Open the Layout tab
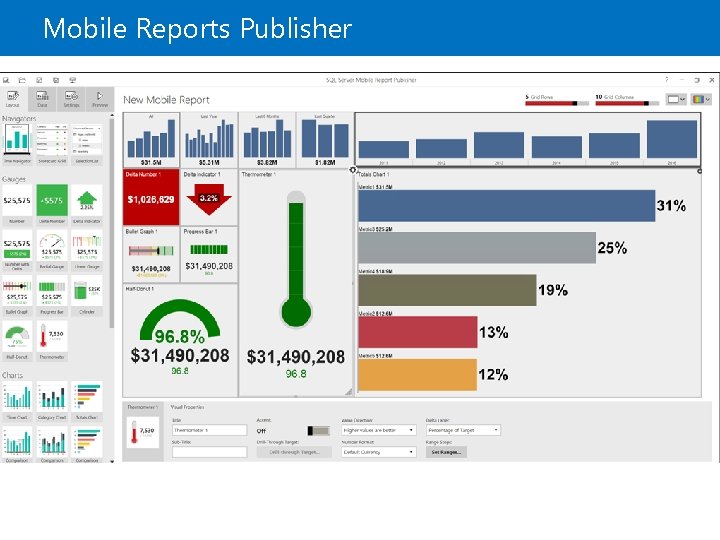Screen dimensions: 720x540 tap(13, 99)
